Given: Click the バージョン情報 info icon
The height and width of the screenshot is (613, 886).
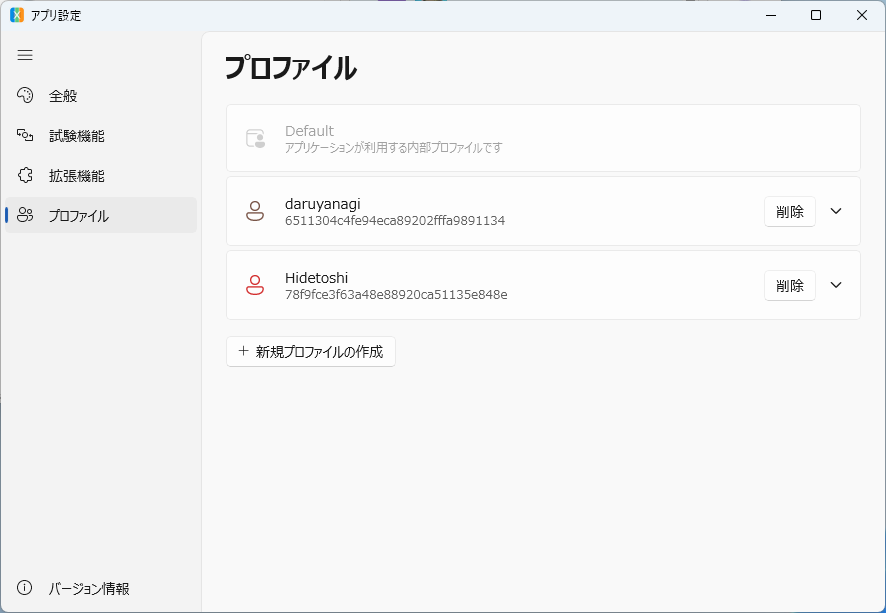Looking at the screenshot, I should click(24, 588).
